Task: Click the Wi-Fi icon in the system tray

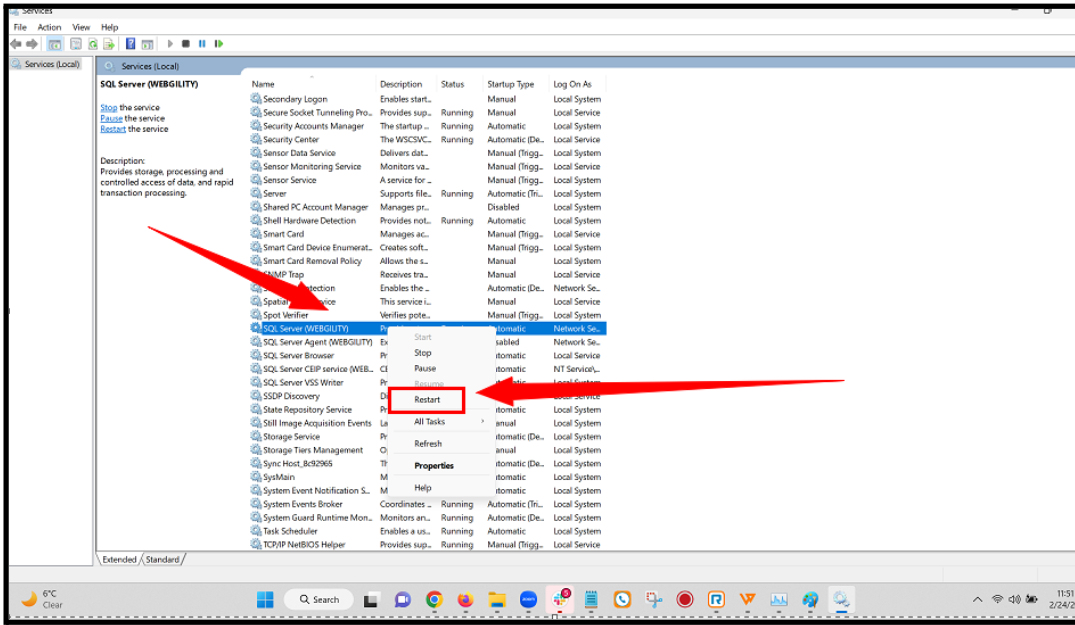Action: (998, 600)
